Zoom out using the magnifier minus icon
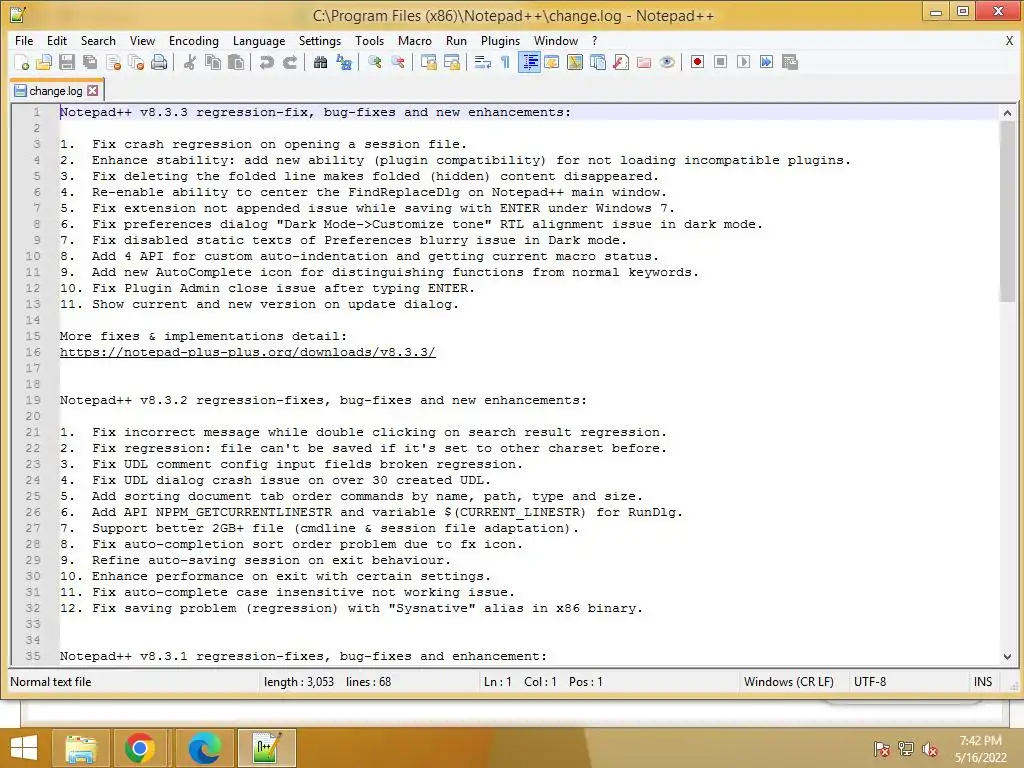Viewport: 1024px width, 768px height. point(398,62)
